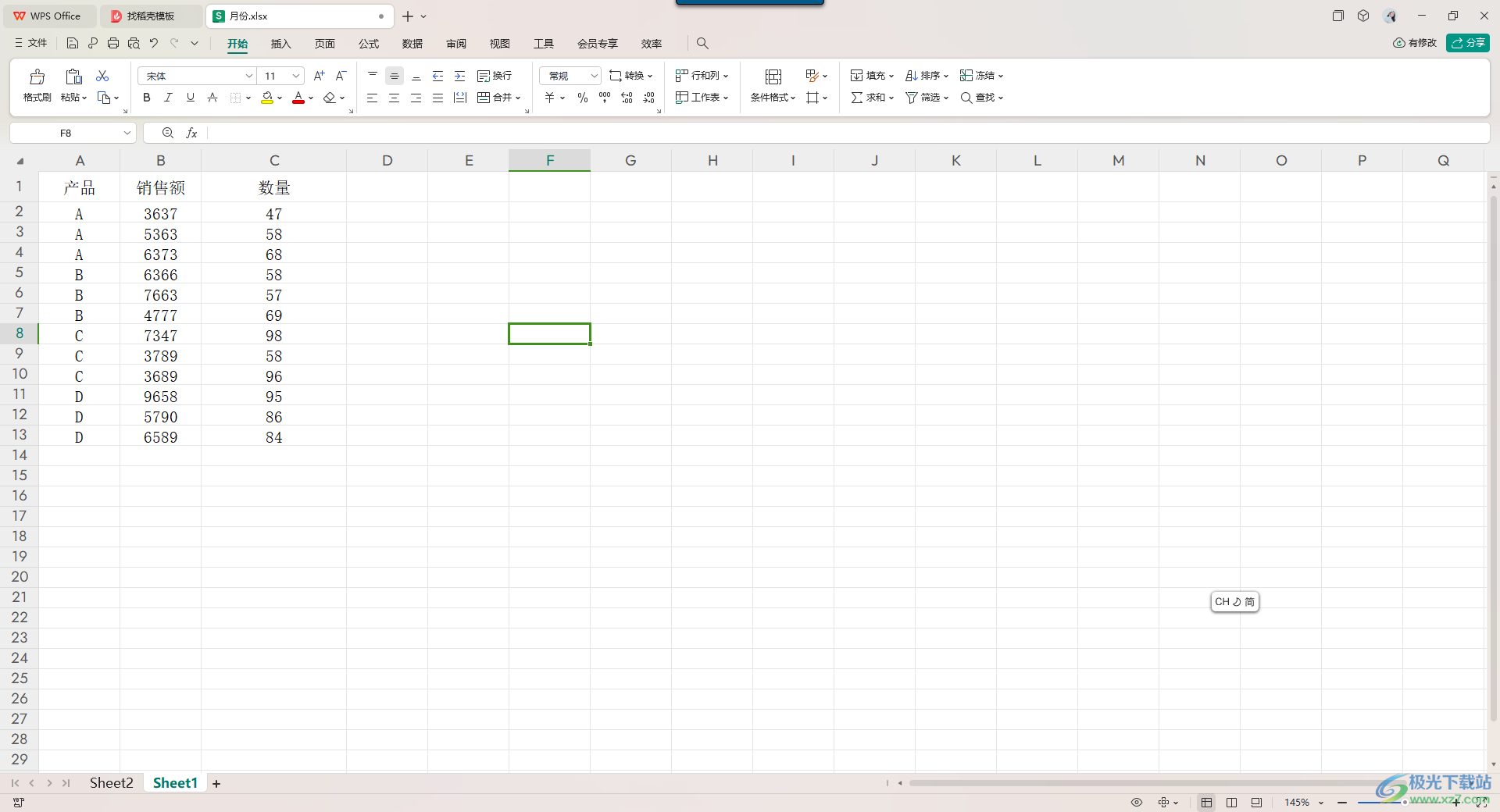1500x812 pixels.
Task: Click the Increase indent icon
Action: 460,76
